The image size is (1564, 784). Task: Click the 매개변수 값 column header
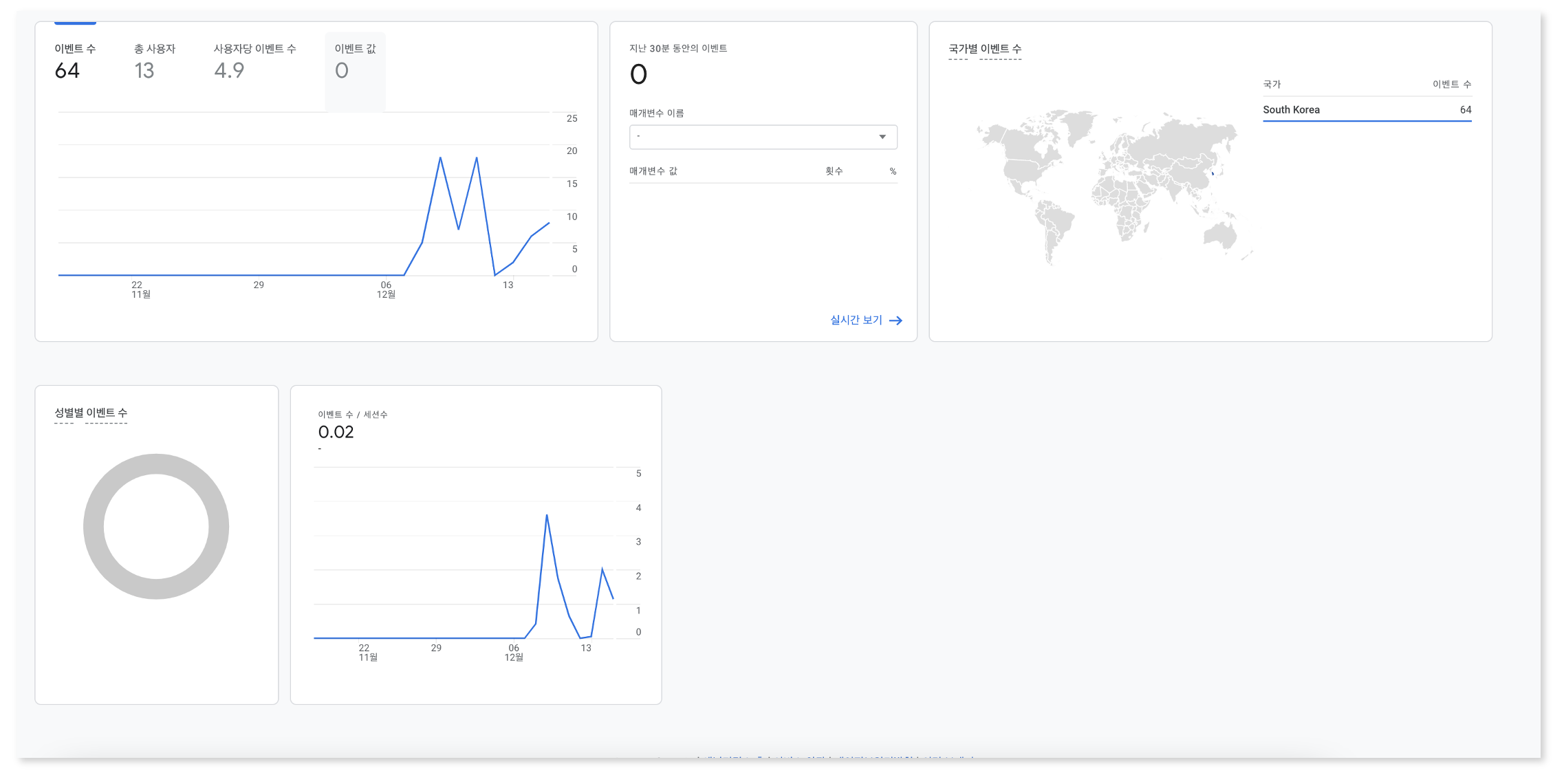click(653, 171)
